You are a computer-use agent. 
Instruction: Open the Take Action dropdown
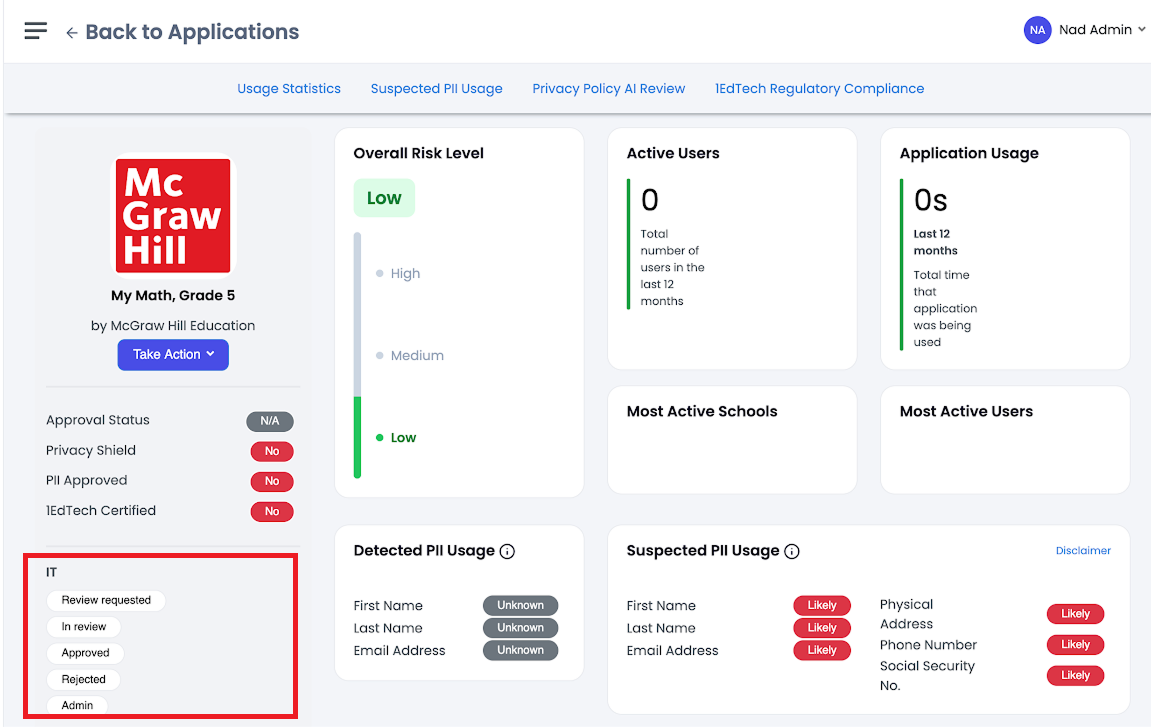tap(173, 355)
